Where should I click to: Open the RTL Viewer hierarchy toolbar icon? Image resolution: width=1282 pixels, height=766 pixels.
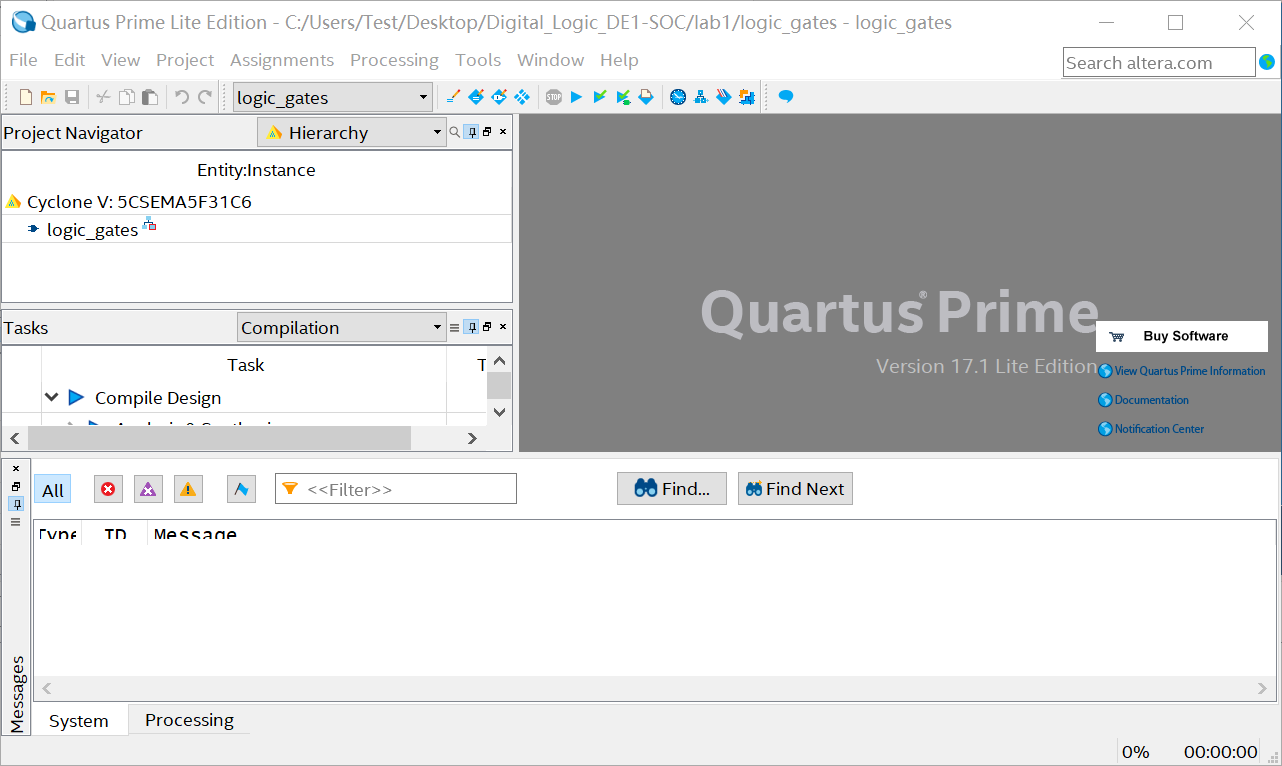[x=701, y=97]
